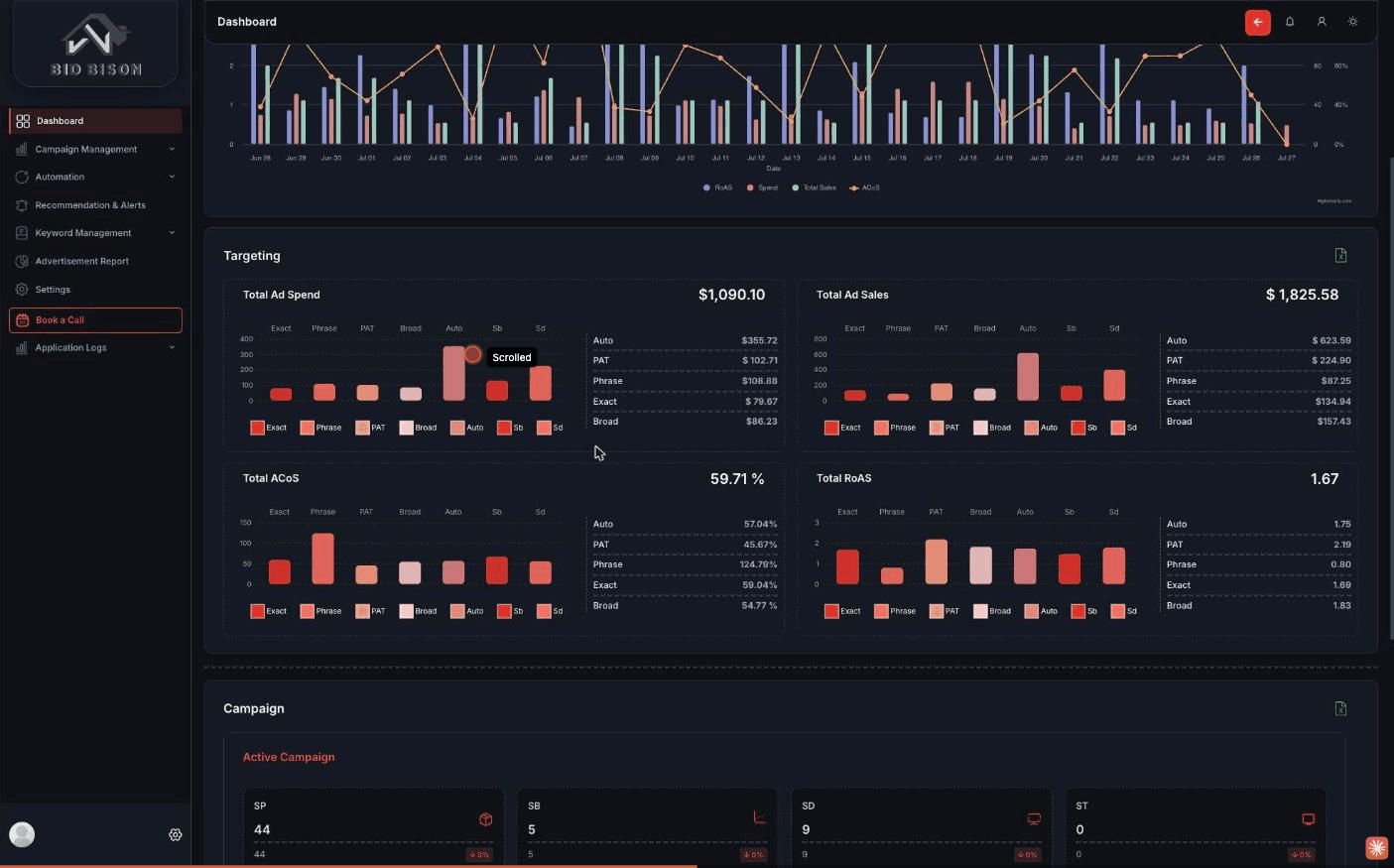Expand the Application Logs chevron
Viewport: 1394px width, 868px height.
point(172,348)
